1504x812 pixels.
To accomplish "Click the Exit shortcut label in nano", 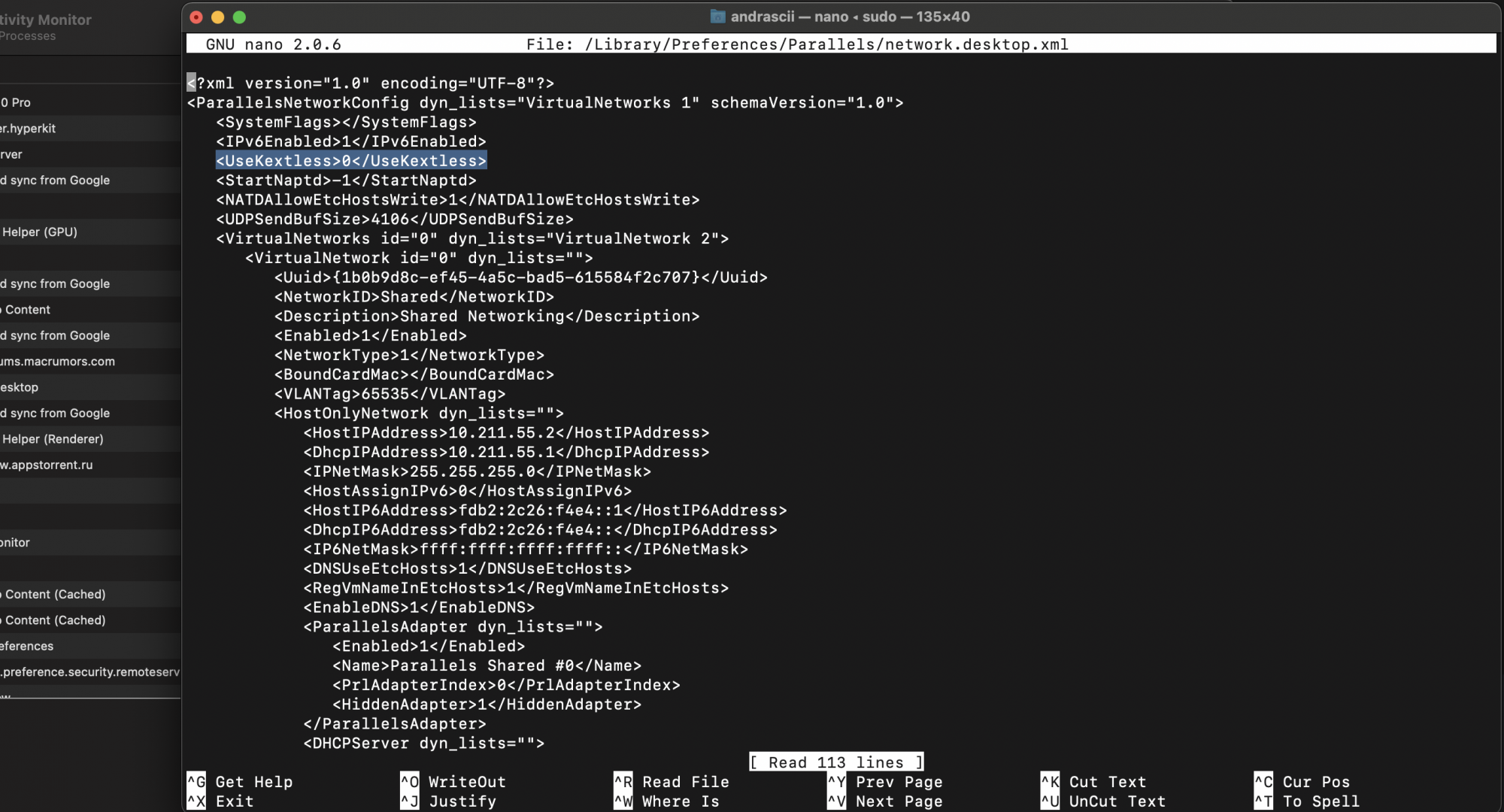I will tap(233, 801).
